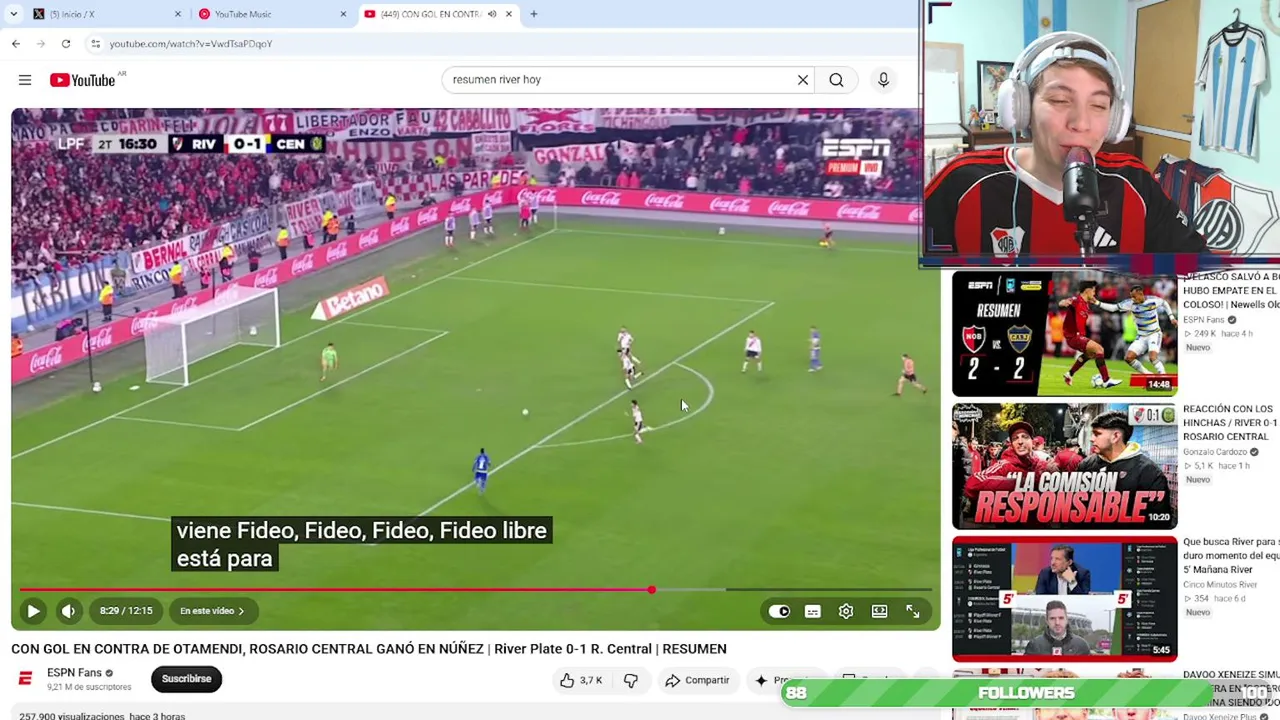Click the progress bar scrubber handle
1280x720 pixels.
tap(651, 590)
